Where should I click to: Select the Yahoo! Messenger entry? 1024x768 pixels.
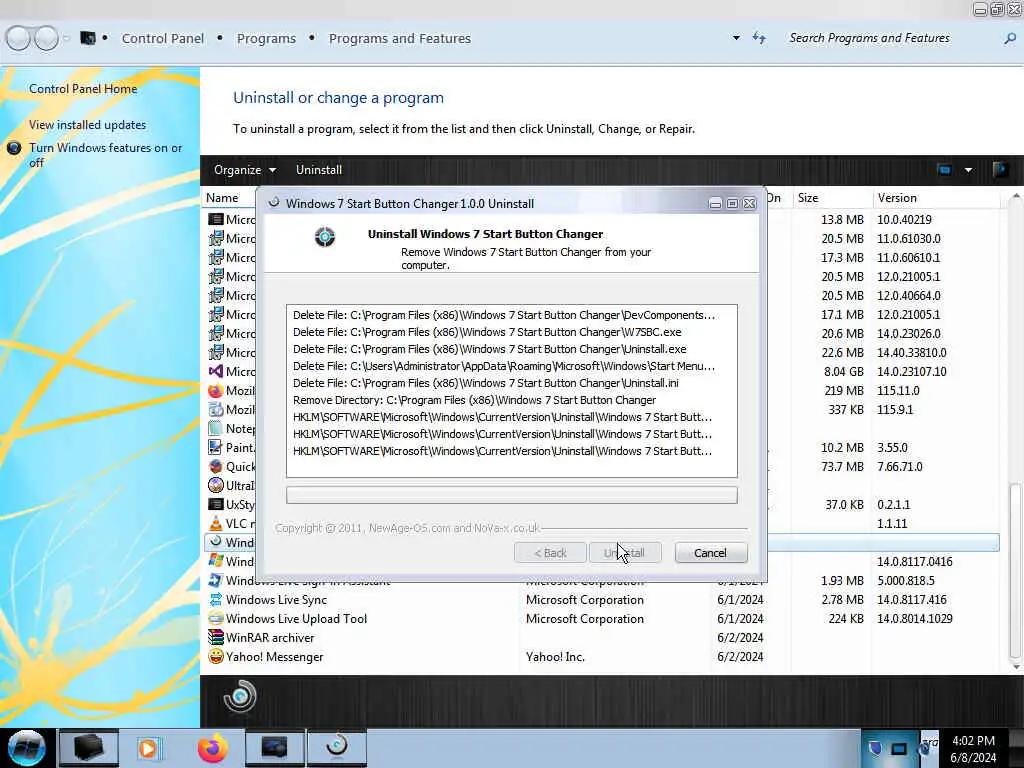click(x=601, y=656)
